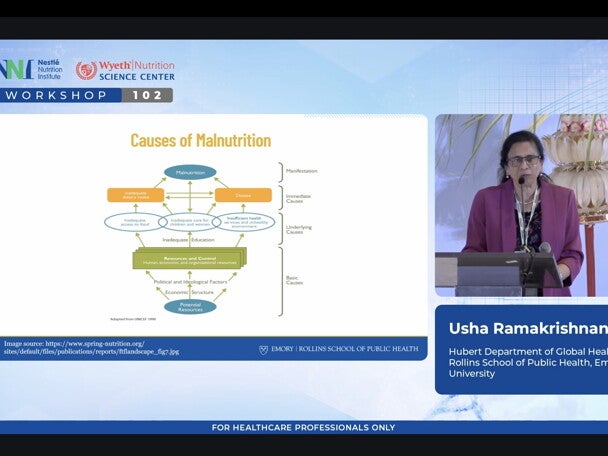Image resolution: width=608 pixels, height=456 pixels.
Task: Click the green Resources and Control box
Action: tap(189, 260)
